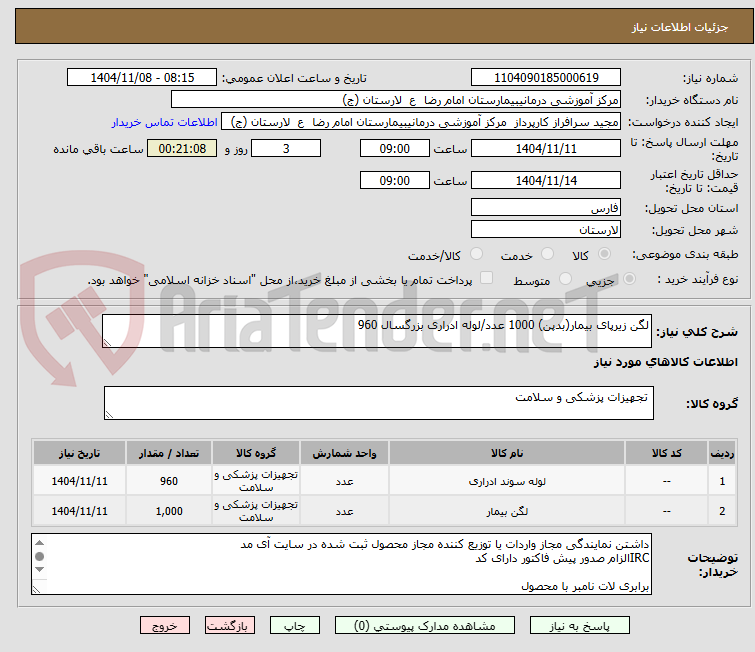
Task: Click the quantity cell 1,000
Action: click(x=169, y=511)
